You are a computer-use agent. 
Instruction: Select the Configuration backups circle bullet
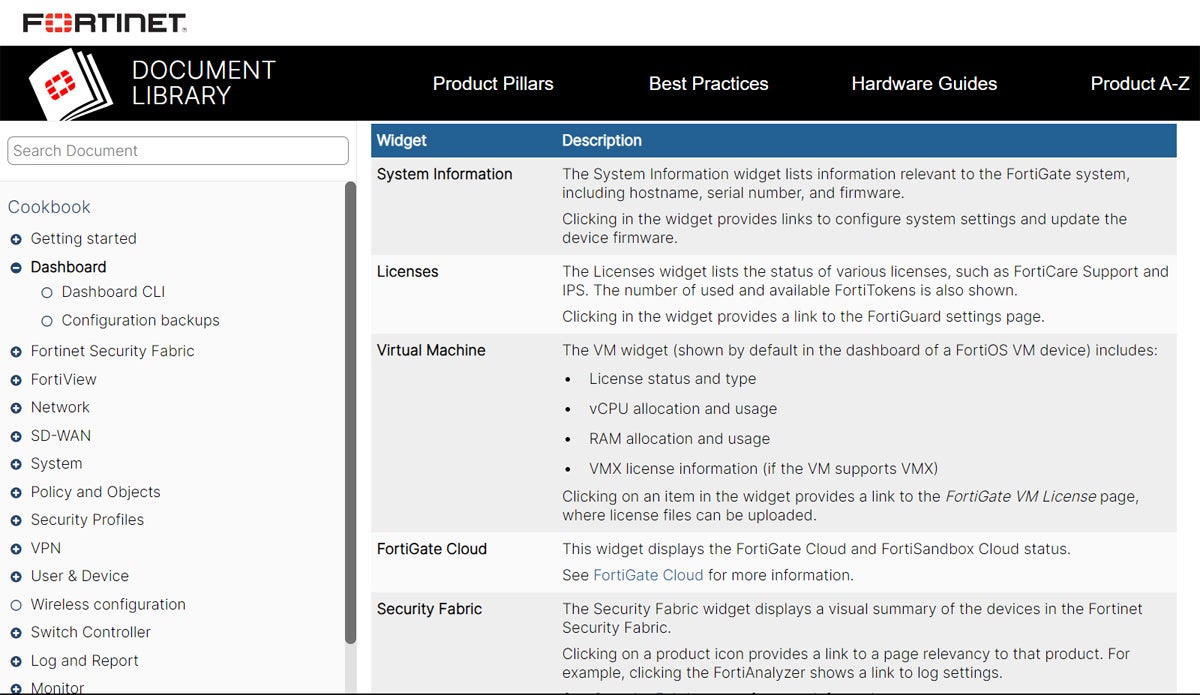(x=47, y=321)
